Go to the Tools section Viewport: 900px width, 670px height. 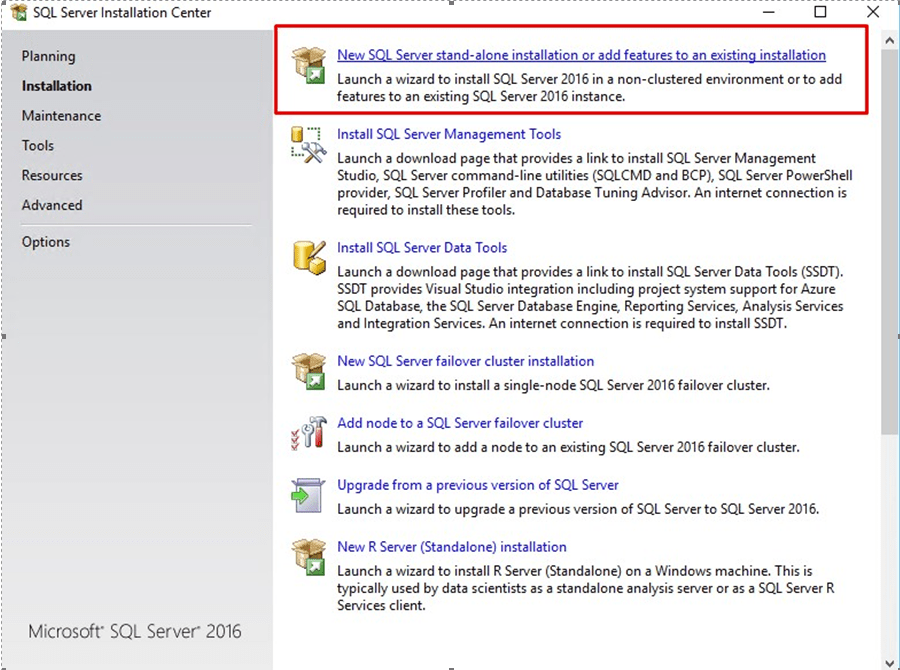38,146
